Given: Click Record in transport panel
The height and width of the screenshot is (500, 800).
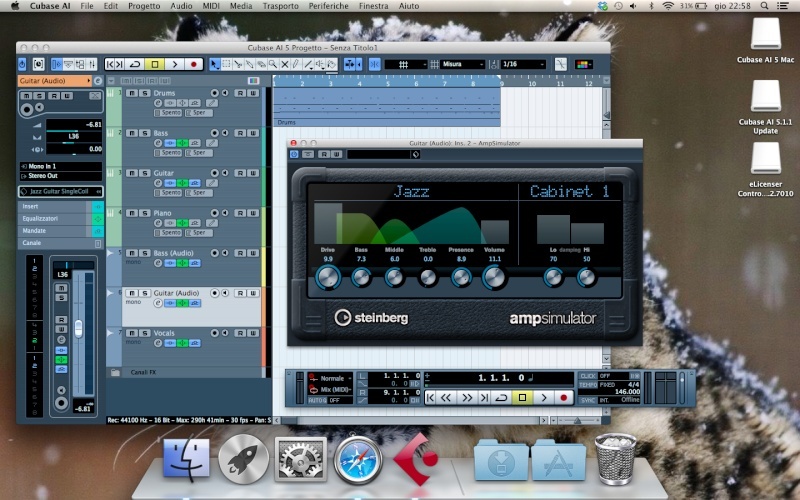Looking at the screenshot, I should [563, 397].
